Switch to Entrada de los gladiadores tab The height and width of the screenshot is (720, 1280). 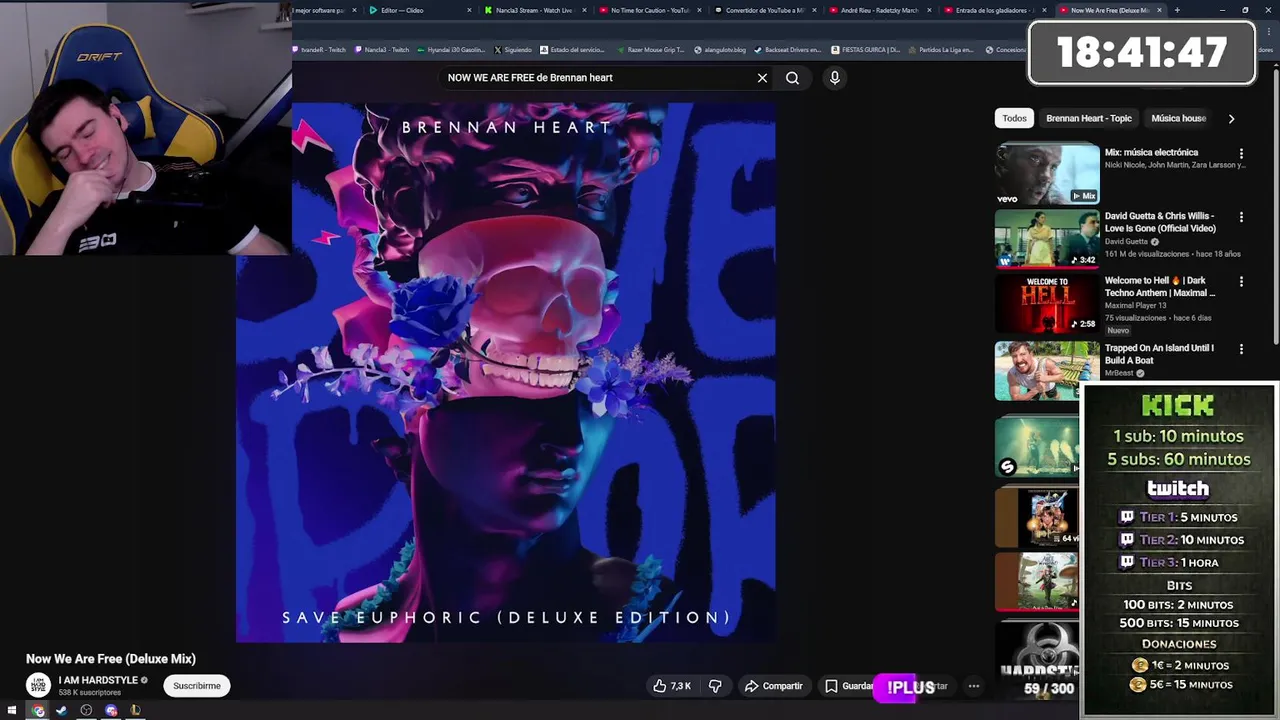pyautogui.click(x=994, y=10)
